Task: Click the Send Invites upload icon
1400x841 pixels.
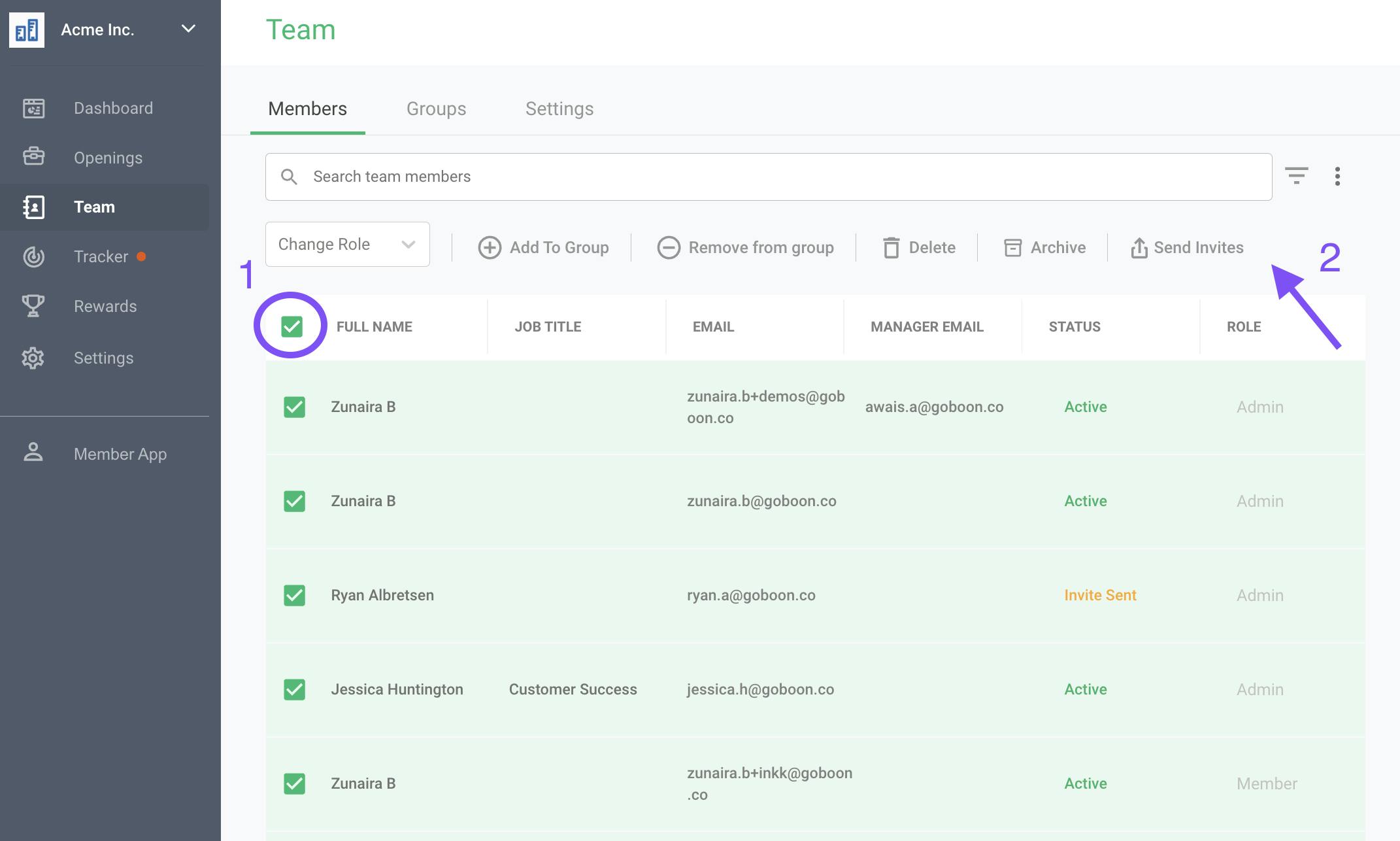Action: (x=1139, y=248)
